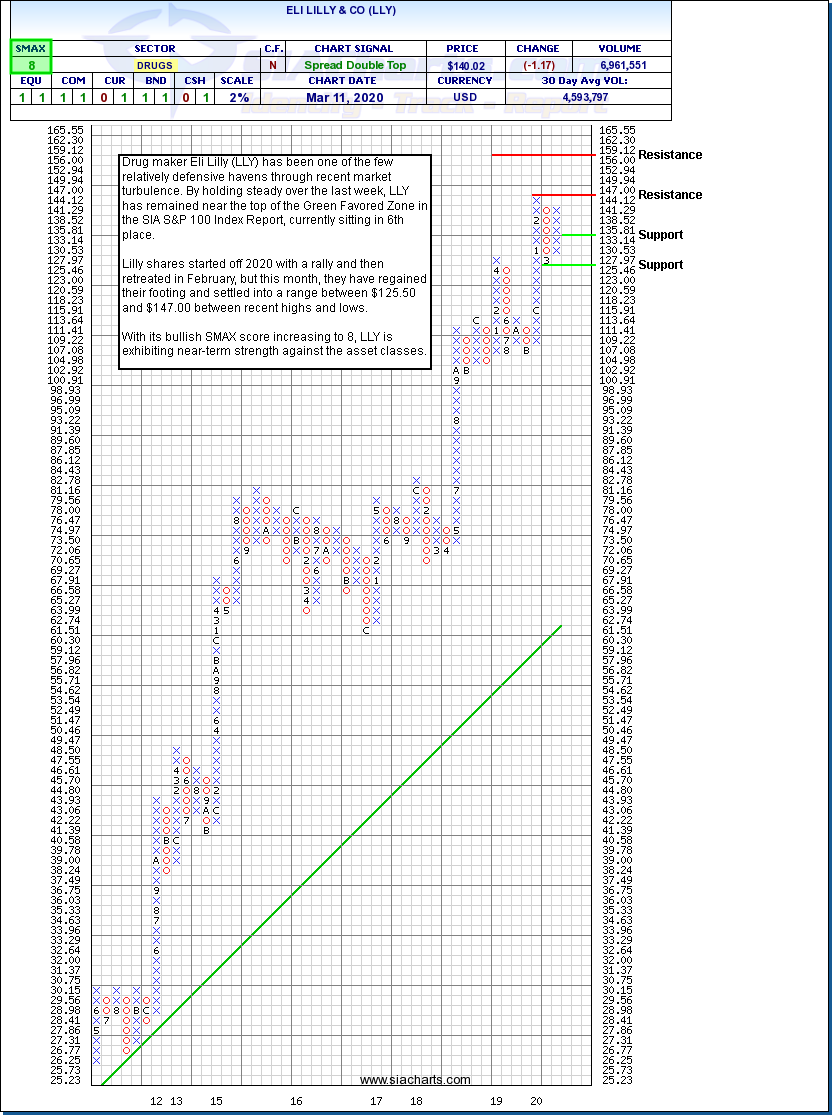
Task: Click the 2% scale value
Action: (236, 97)
